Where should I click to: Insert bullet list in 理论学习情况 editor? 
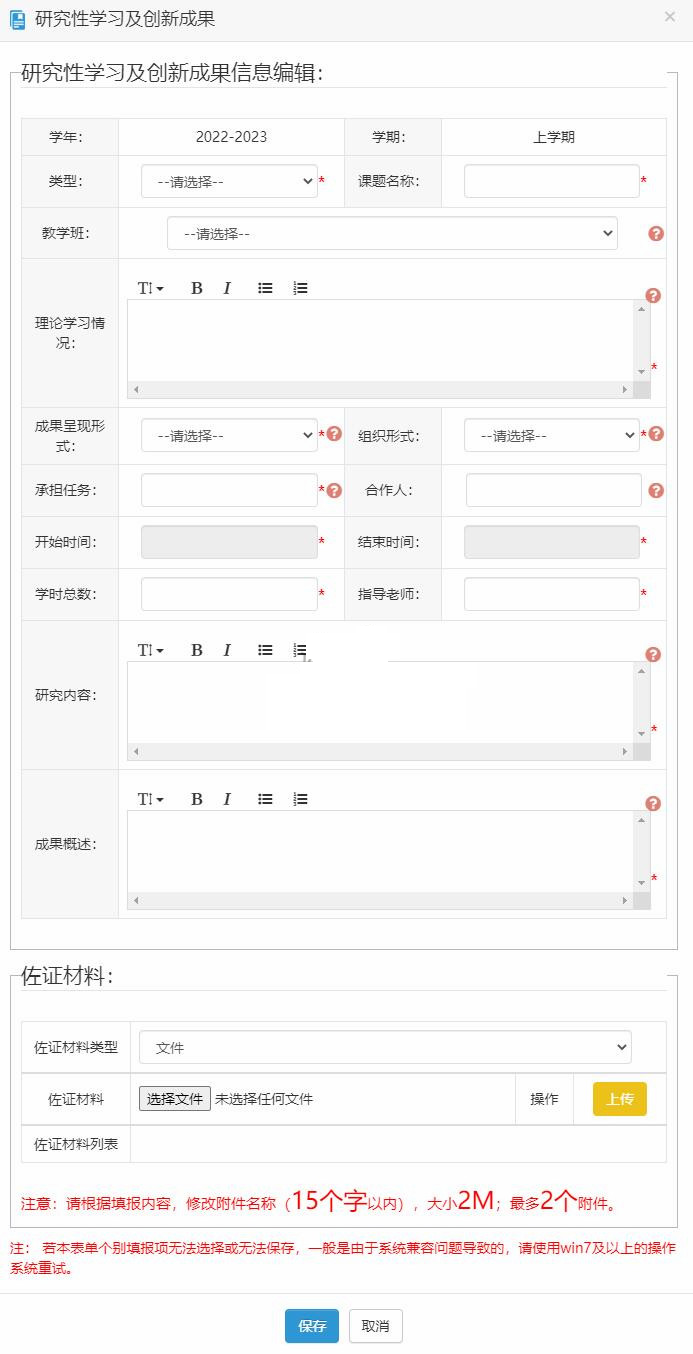click(x=265, y=288)
